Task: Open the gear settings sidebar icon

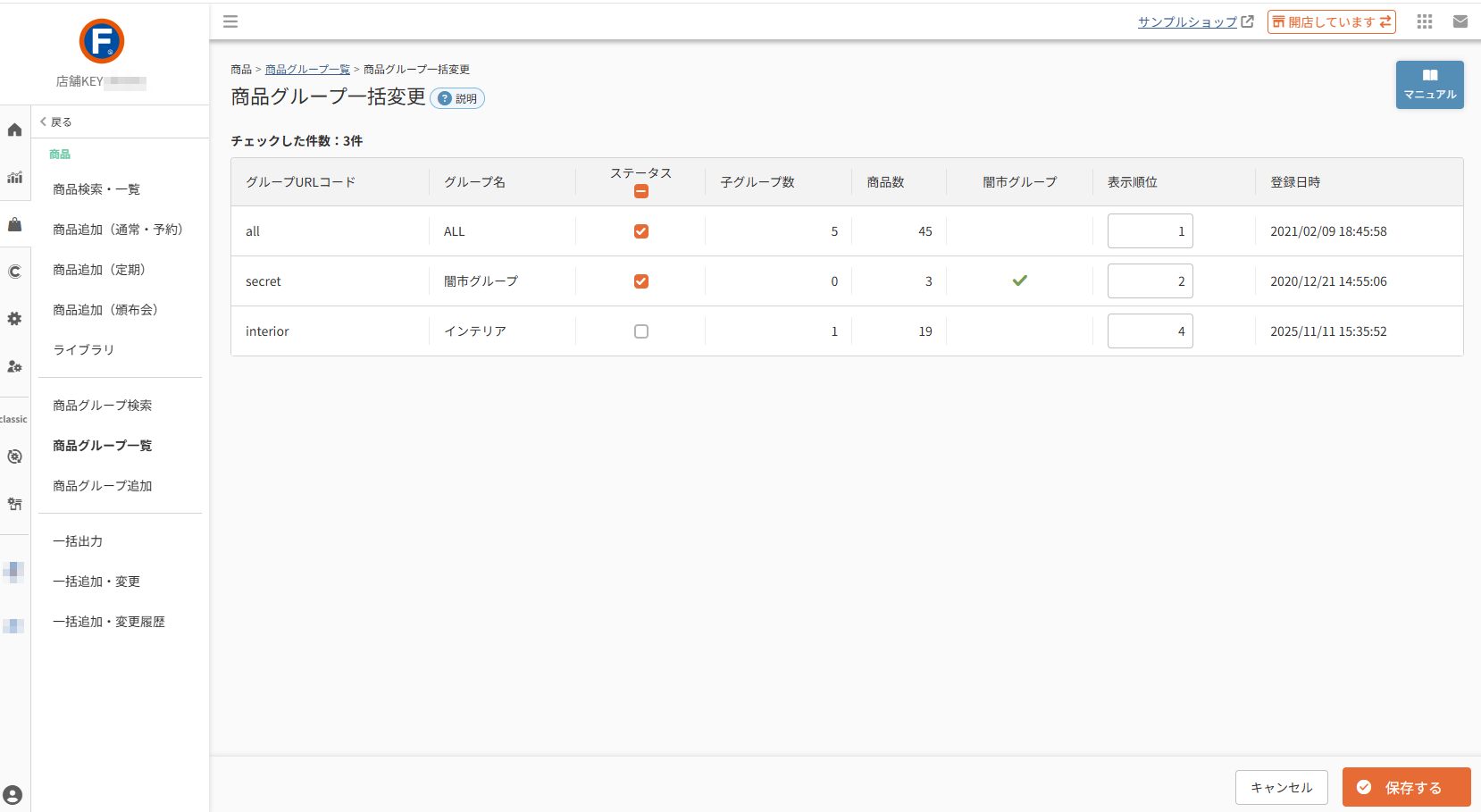Action: pos(14,319)
